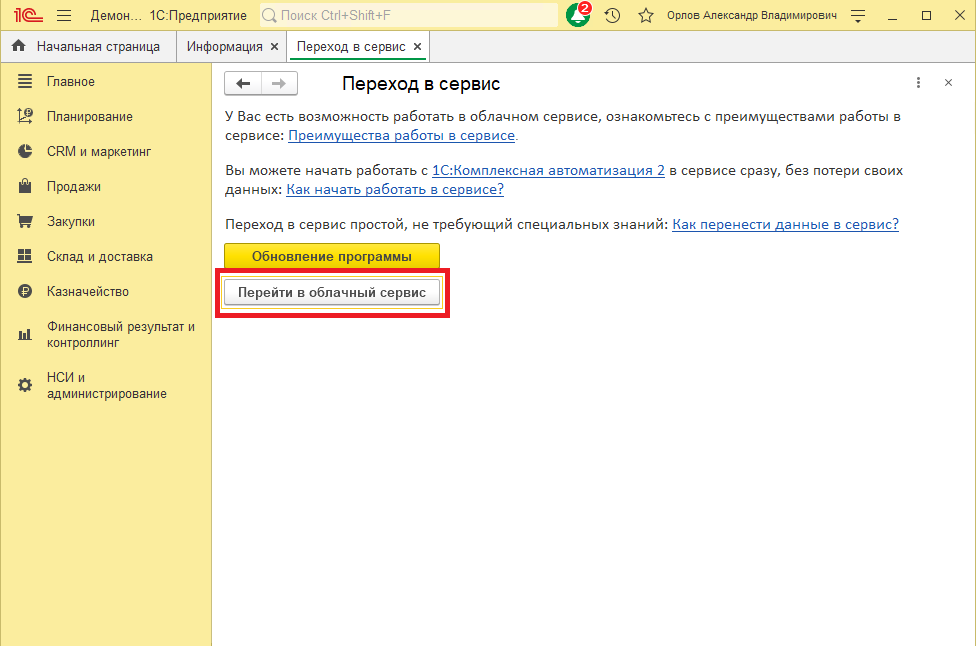Click the CRM и маркетинг pie icon
Viewport: 976px width, 646px height.
pos(25,151)
